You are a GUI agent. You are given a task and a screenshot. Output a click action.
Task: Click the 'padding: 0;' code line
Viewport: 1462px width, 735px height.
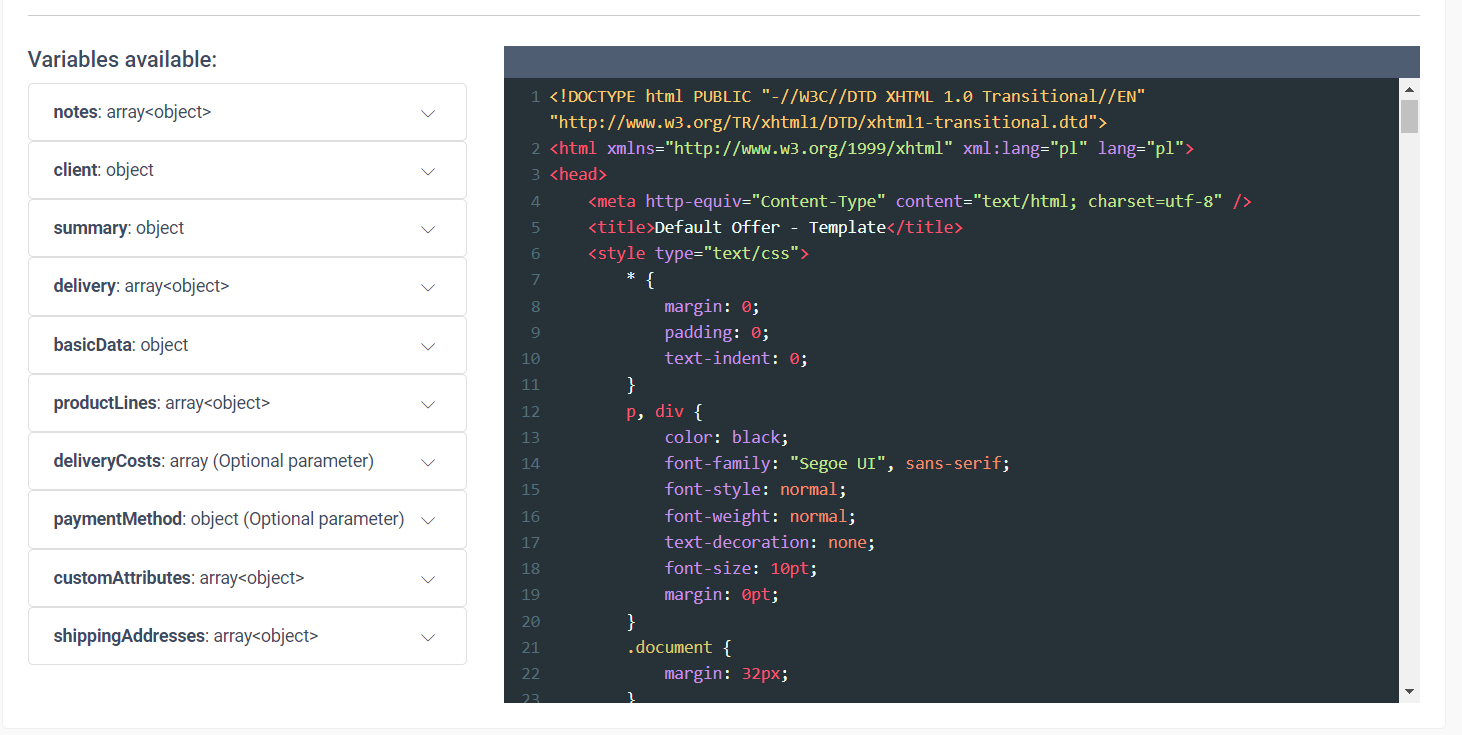[x=717, y=332]
